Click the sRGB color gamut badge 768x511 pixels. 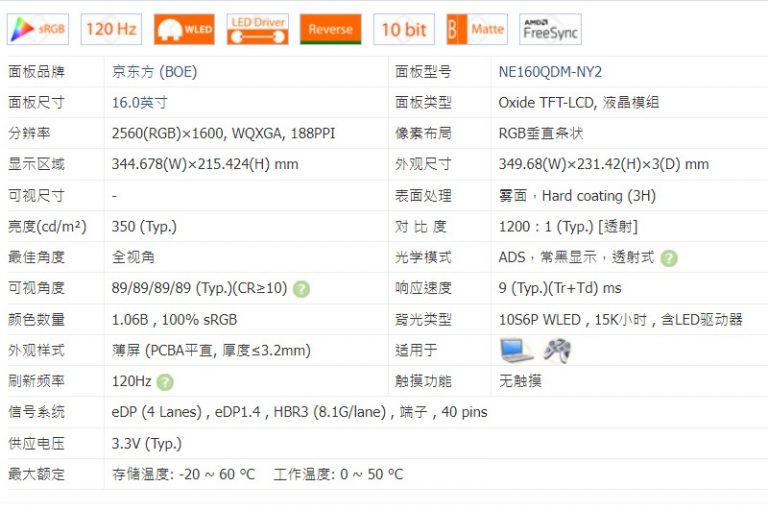tap(38, 29)
